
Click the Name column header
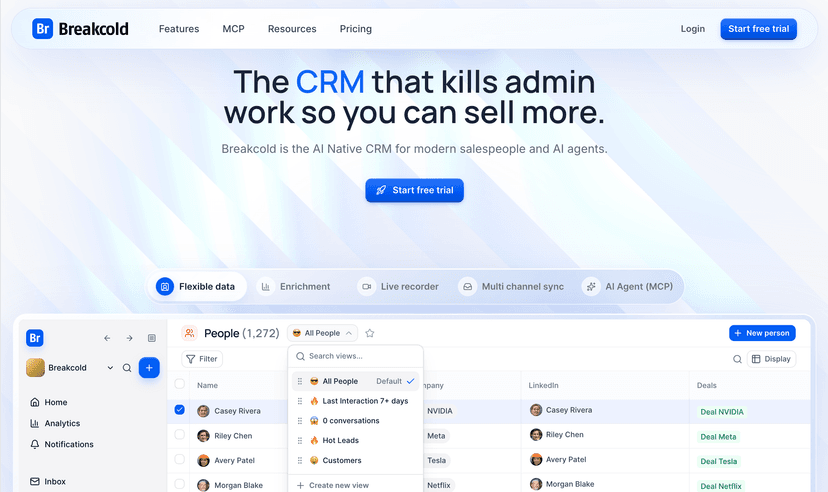tap(208, 385)
